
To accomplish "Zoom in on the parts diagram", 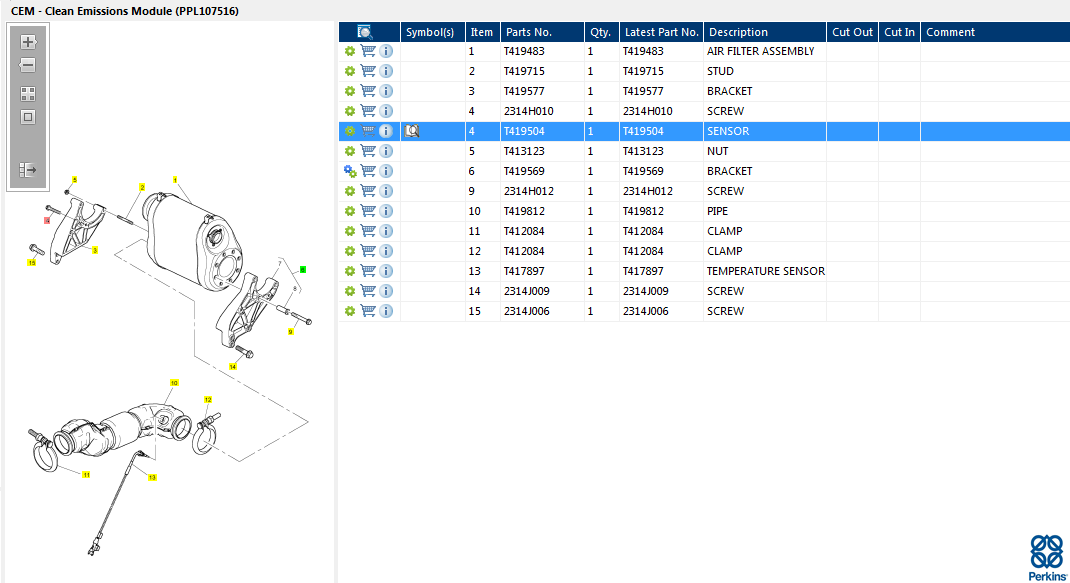I will click(28, 42).
